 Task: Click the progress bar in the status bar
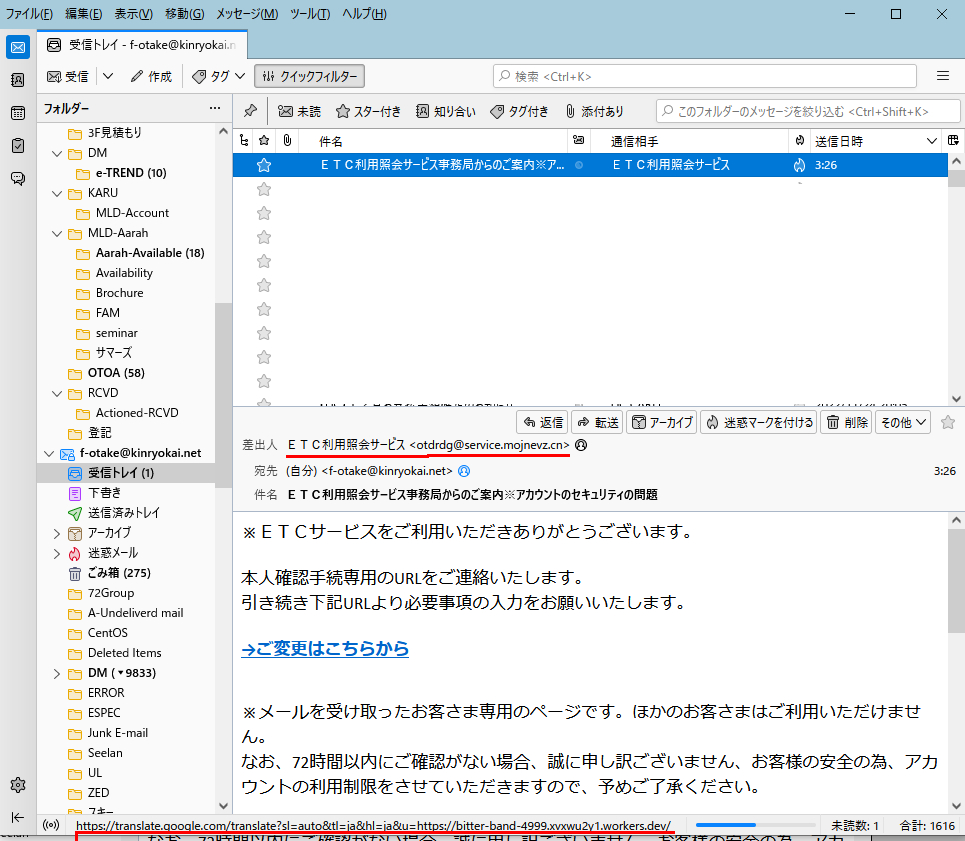755,825
